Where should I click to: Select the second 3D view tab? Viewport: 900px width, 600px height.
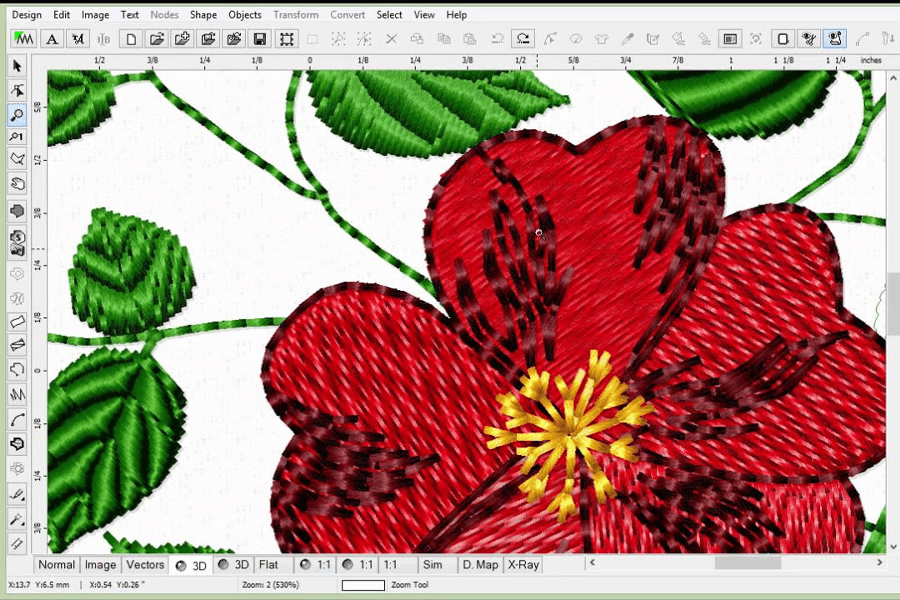(x=234, y=565)
